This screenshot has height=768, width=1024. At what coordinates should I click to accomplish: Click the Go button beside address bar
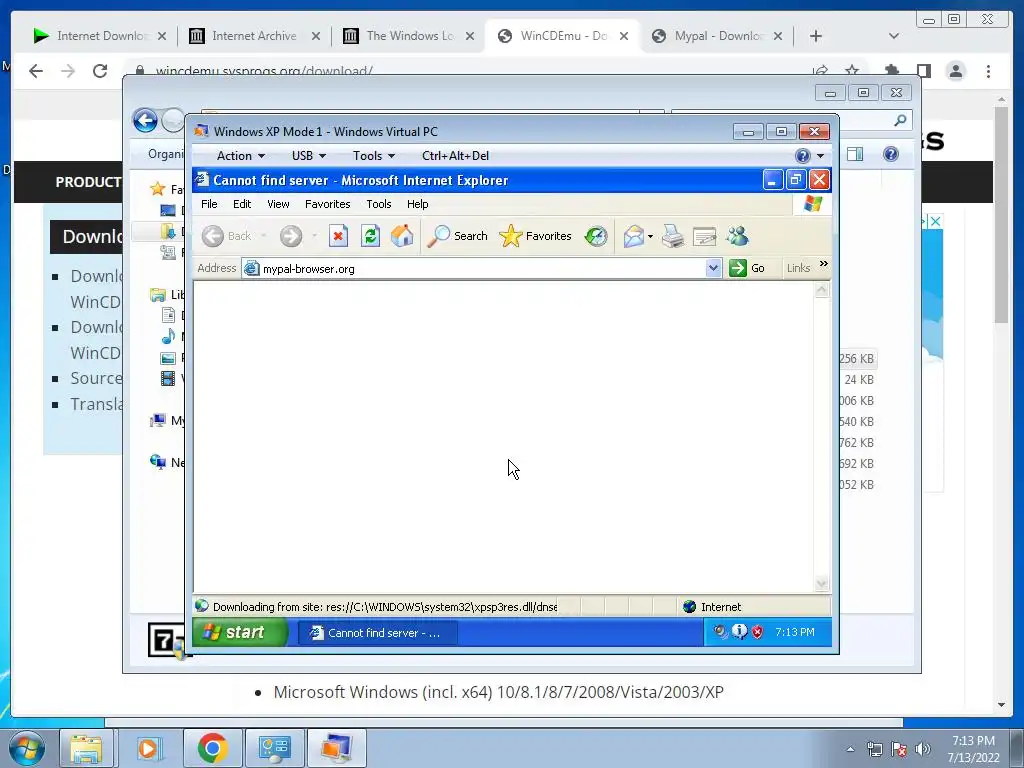pyautogui.click(x=748, y=268)
